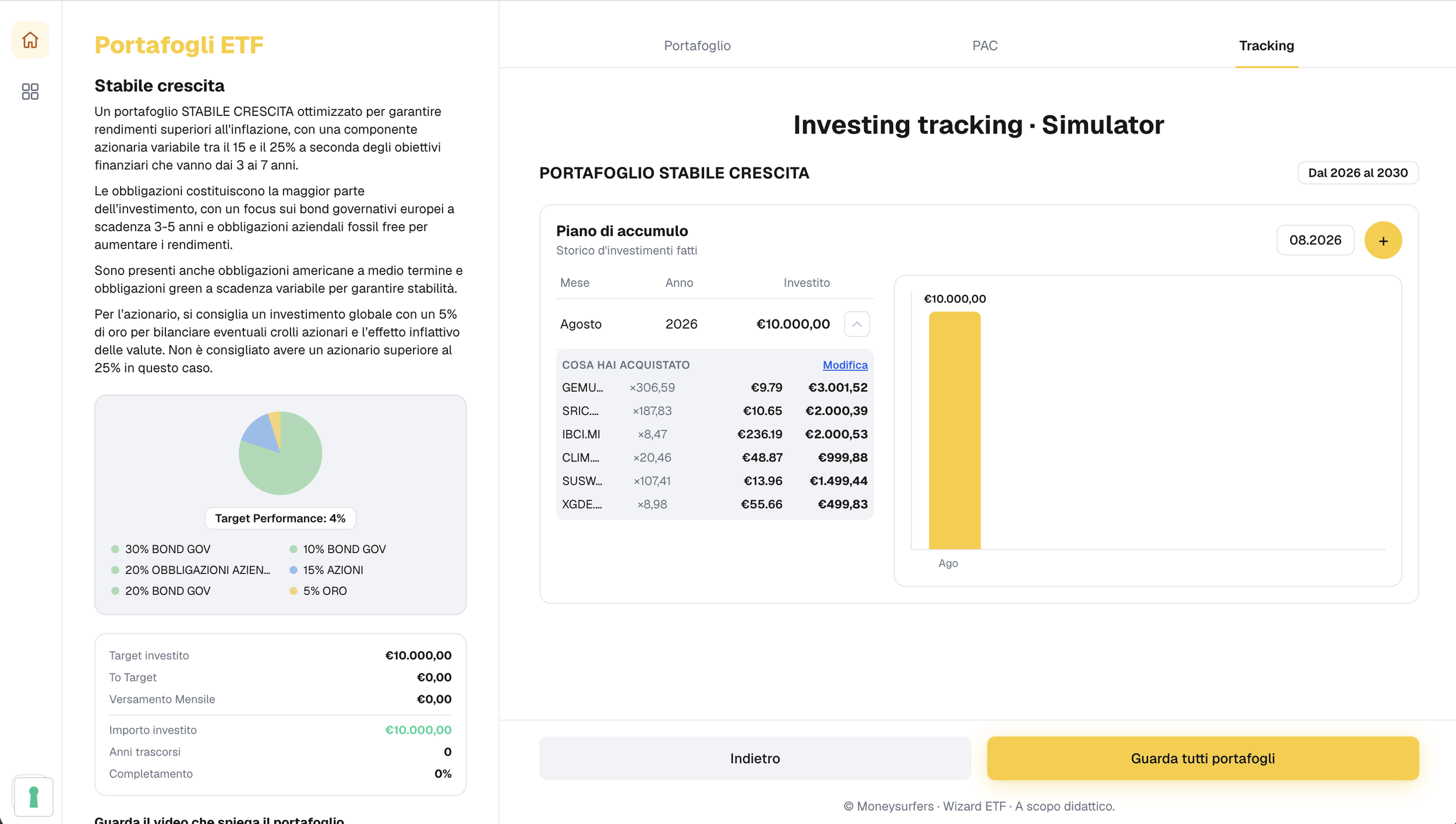Image resolution: width=1456 pixels, height=824 pixels.
Task: Click the Portafogli ETF title
Action: coord(179,45)
